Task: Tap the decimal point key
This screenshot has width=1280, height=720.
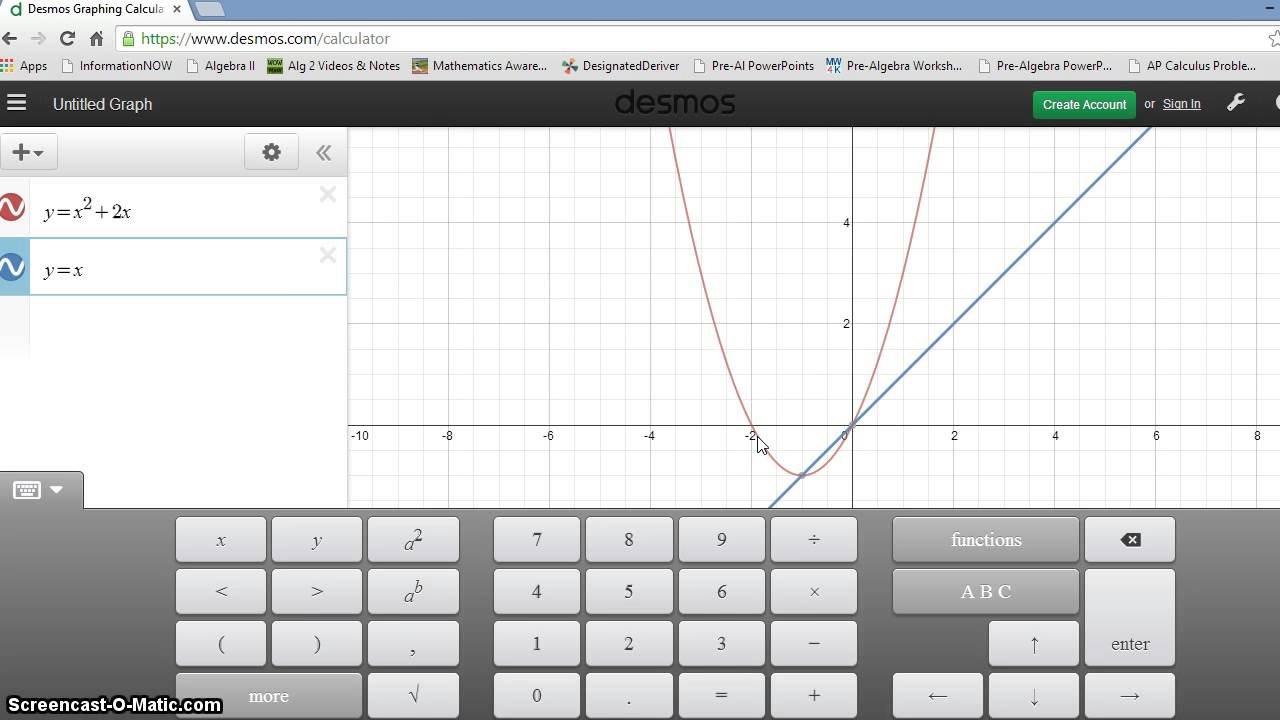Action: [x=629, y=696]
